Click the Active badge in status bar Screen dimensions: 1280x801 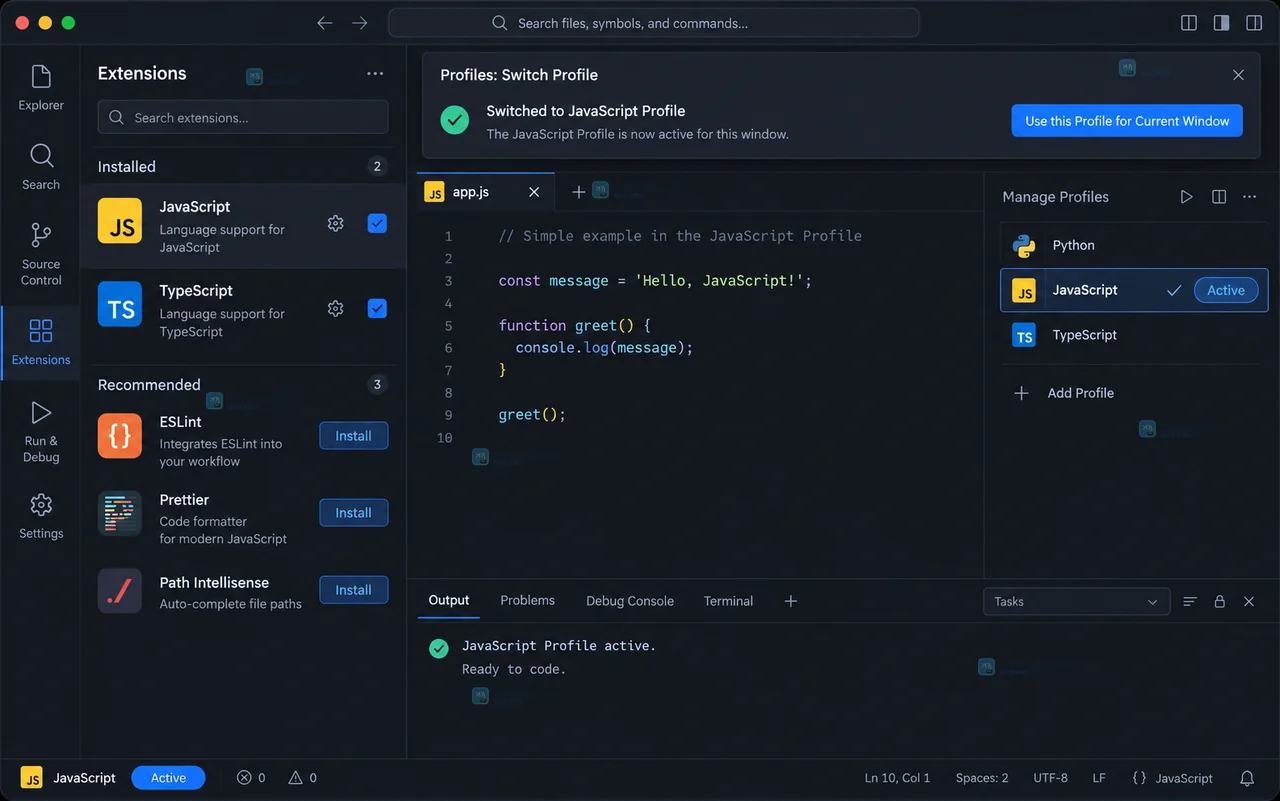pyautogui.click(x=168, y=778)
